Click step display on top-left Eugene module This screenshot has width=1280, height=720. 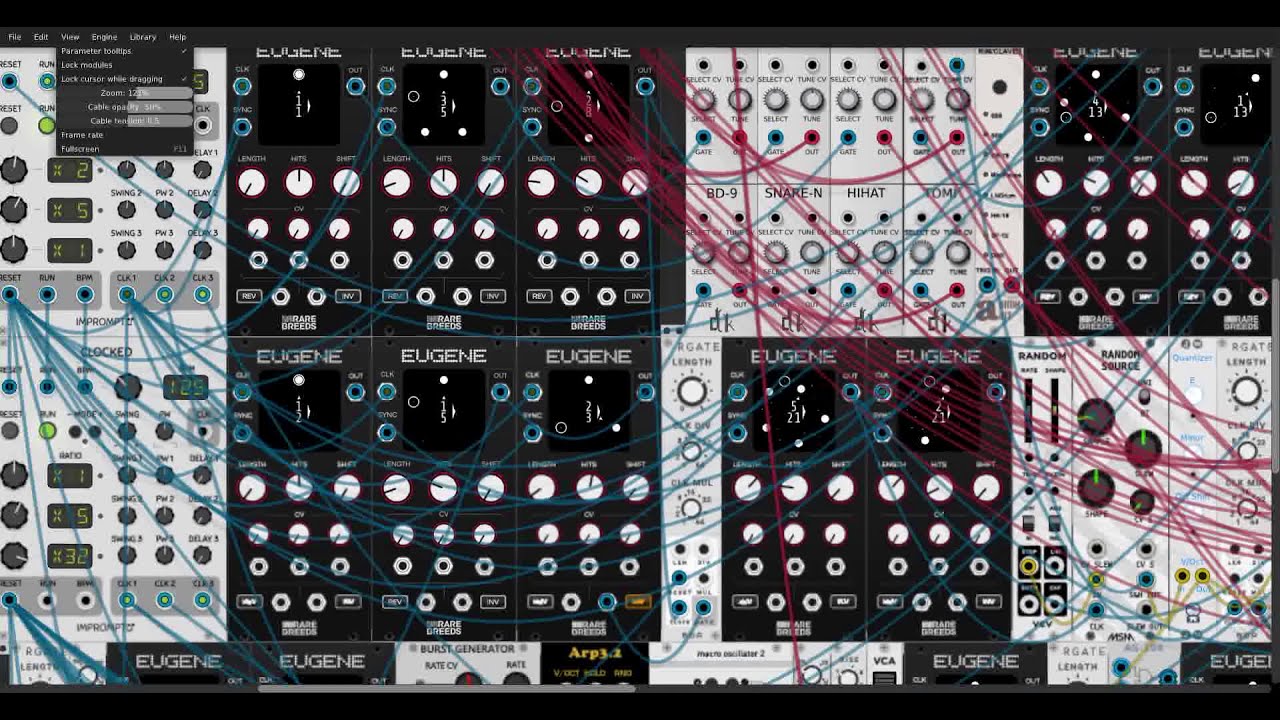(x=299, y=105)
